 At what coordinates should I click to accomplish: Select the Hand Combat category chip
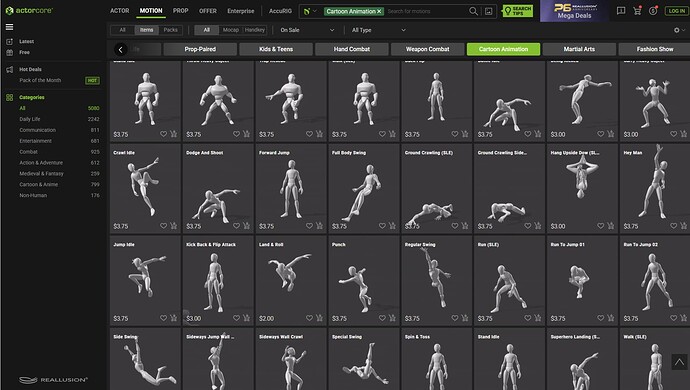[352, 49]
